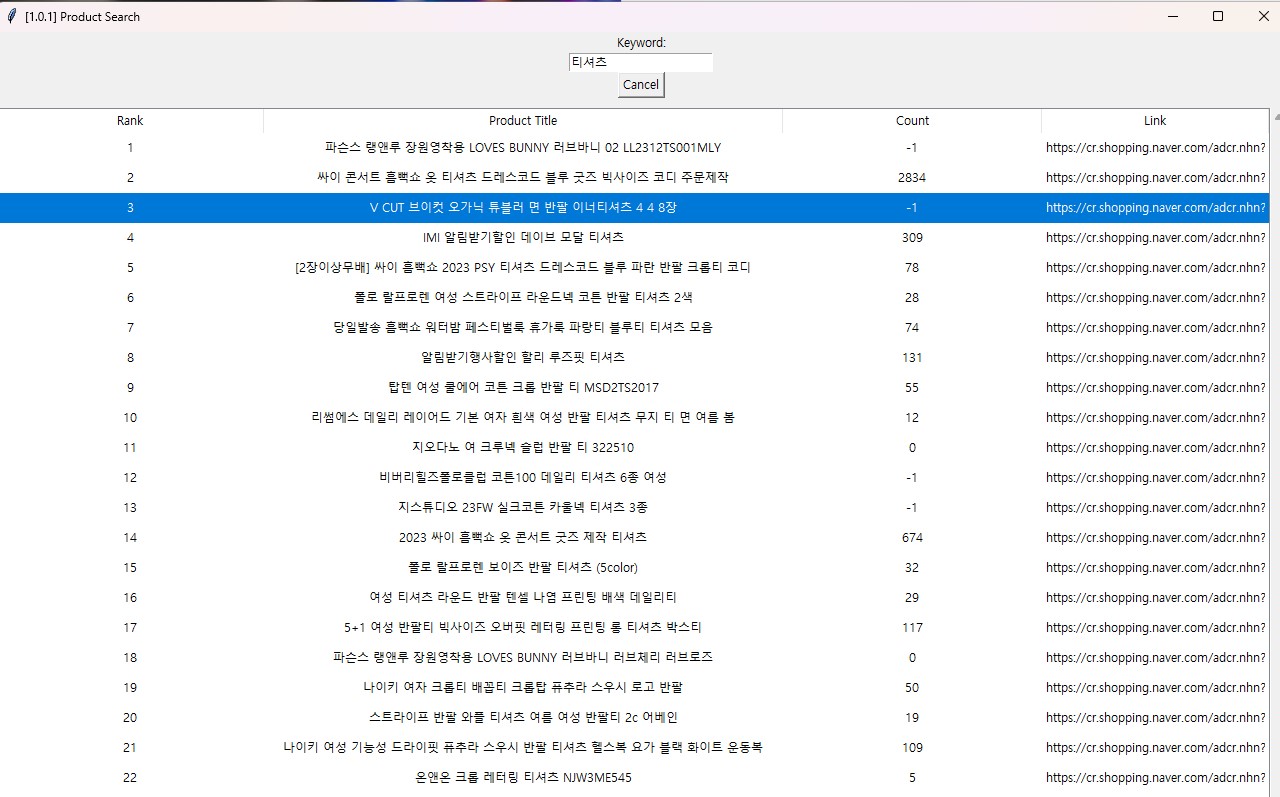1280x797 pixels.
Task: Click the Keyword input field
Action: [640, 62]
